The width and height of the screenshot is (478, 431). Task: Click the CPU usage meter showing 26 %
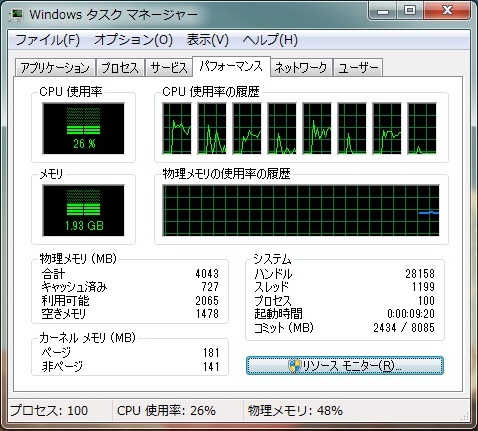[83, 129]
